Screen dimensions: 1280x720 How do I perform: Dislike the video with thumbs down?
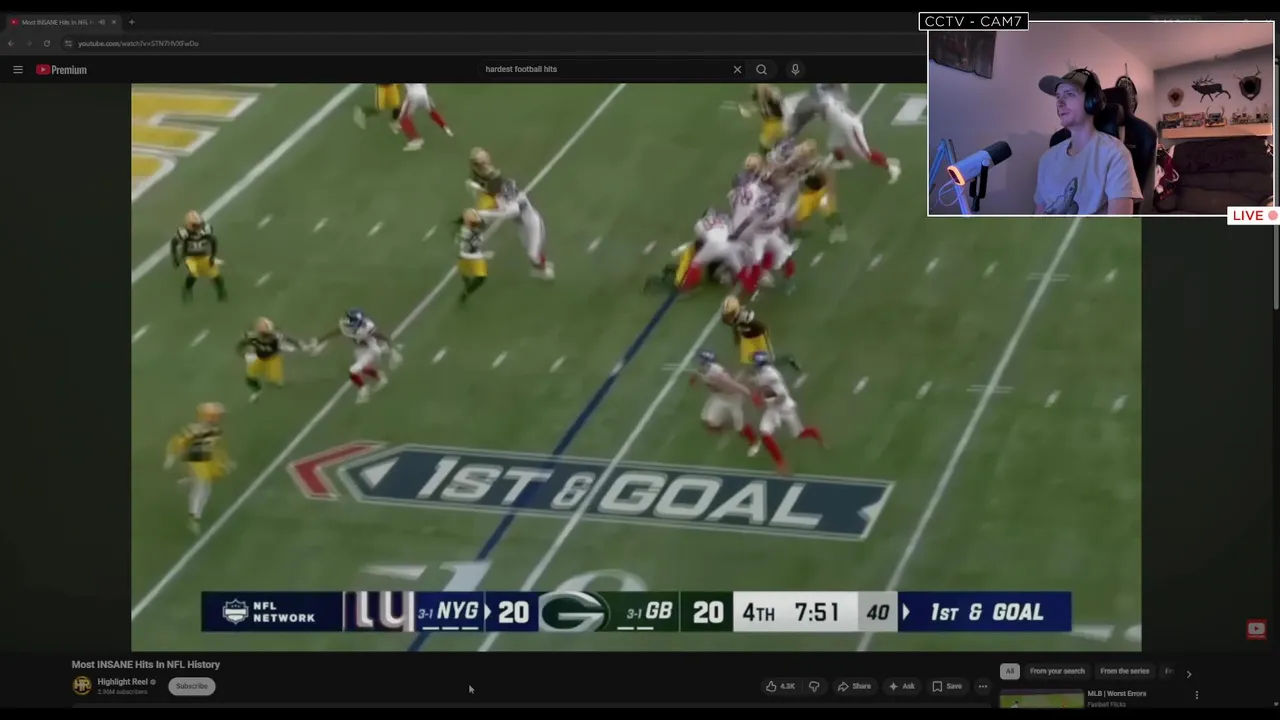(814, 686)
